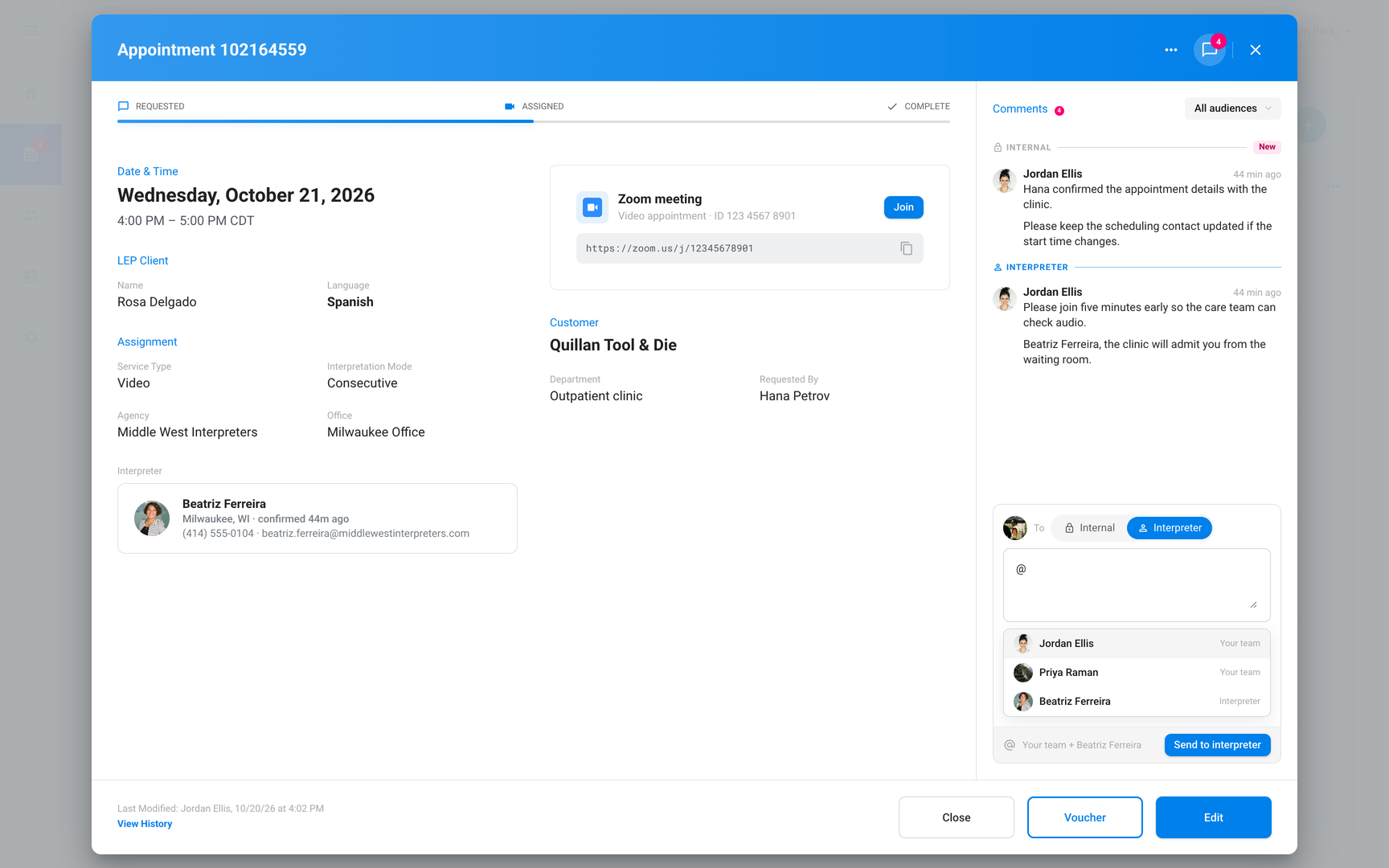This screenshot has height=868, width=1389.
Task: Click the Middle West Interpreters agency value
Action: [187, 432]
